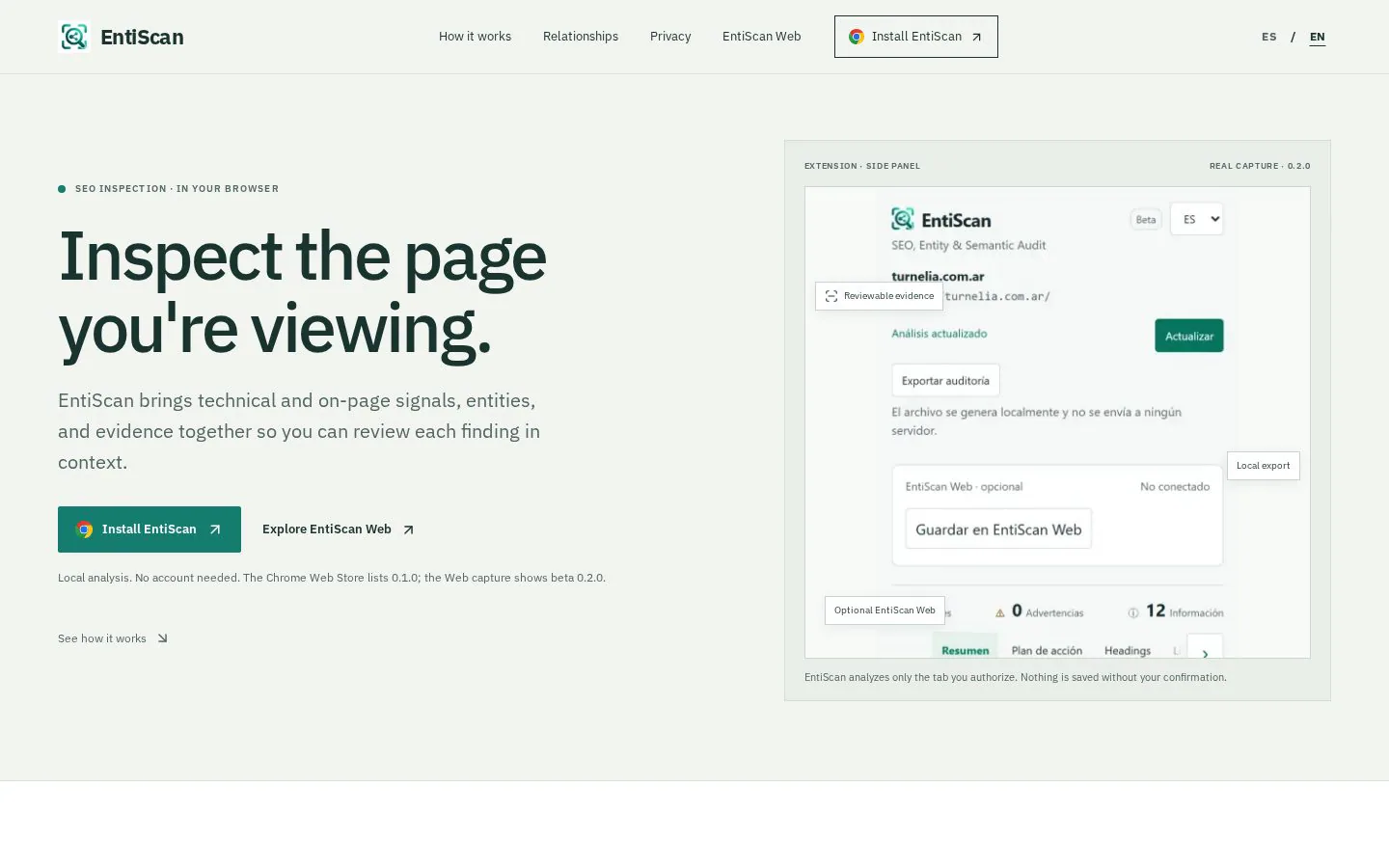Click the arrow icon beside Explore EntiScan Web

click(408, 529)
